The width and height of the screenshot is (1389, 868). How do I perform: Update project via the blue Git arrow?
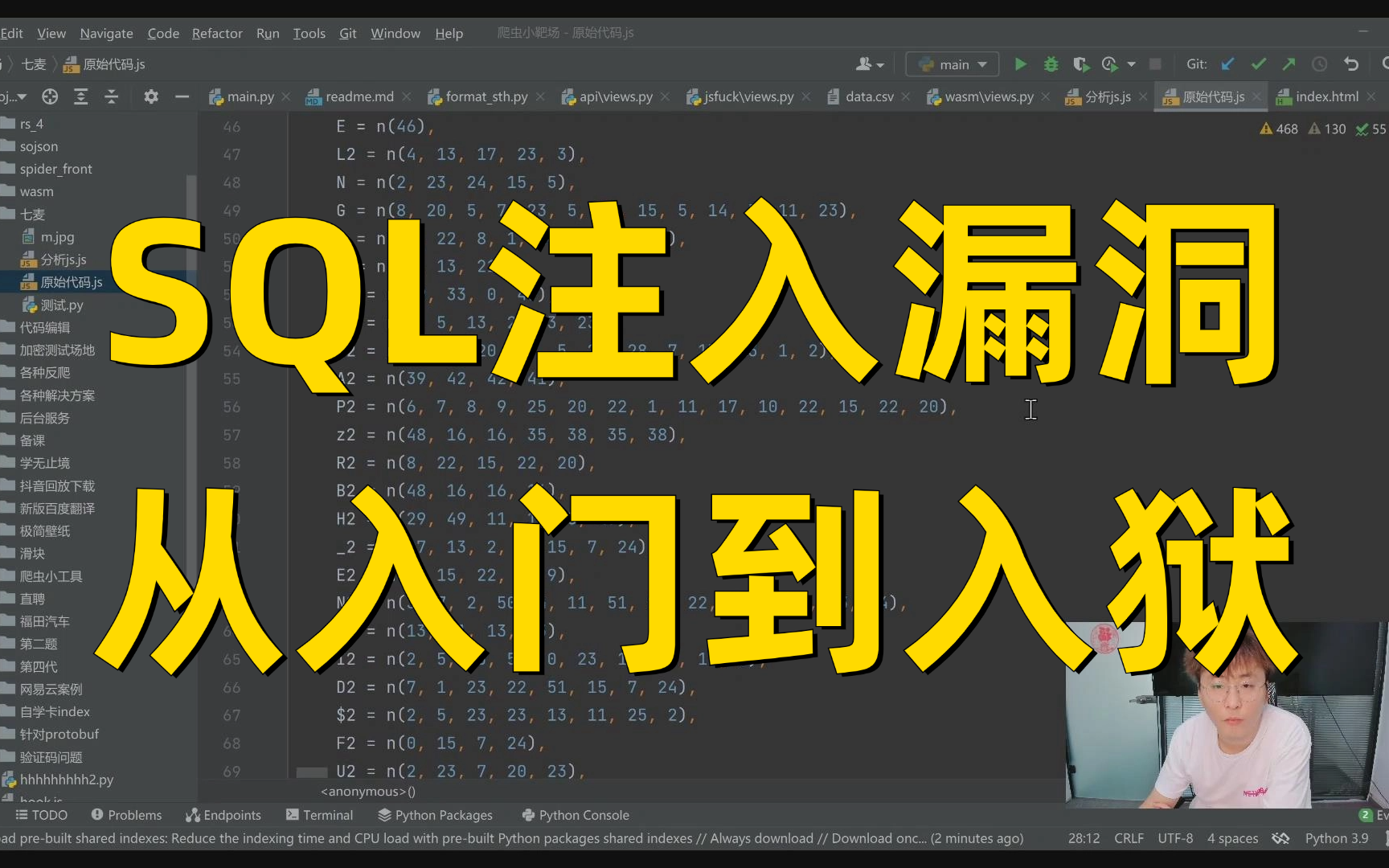click(x=1227, y=64)
